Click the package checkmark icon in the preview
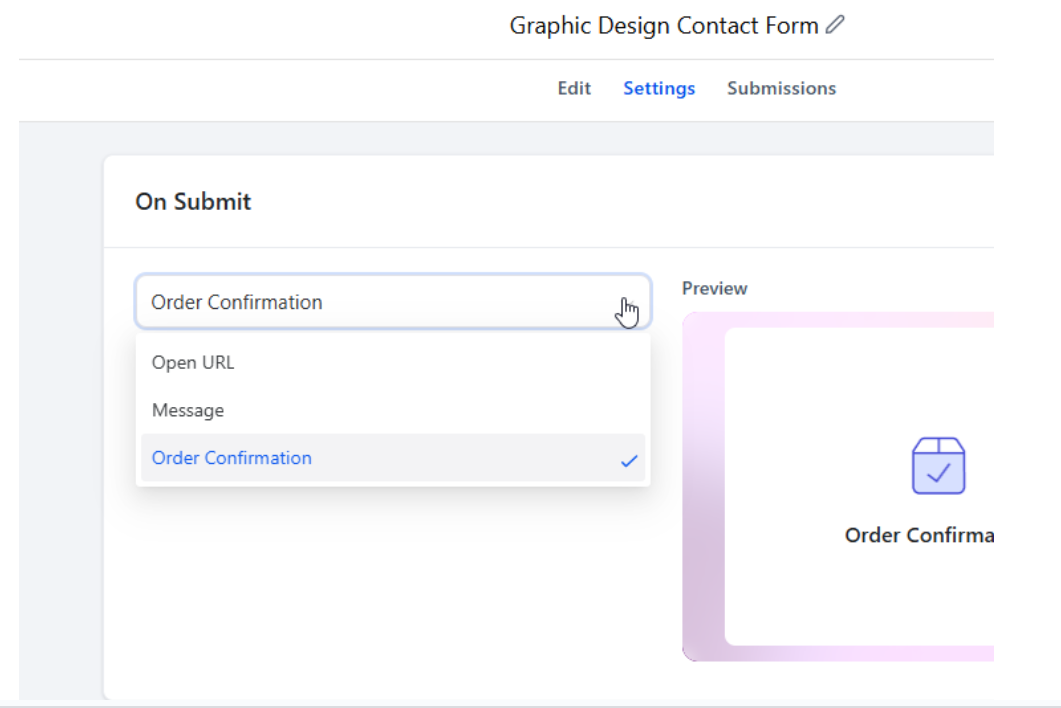 (938, 466)
